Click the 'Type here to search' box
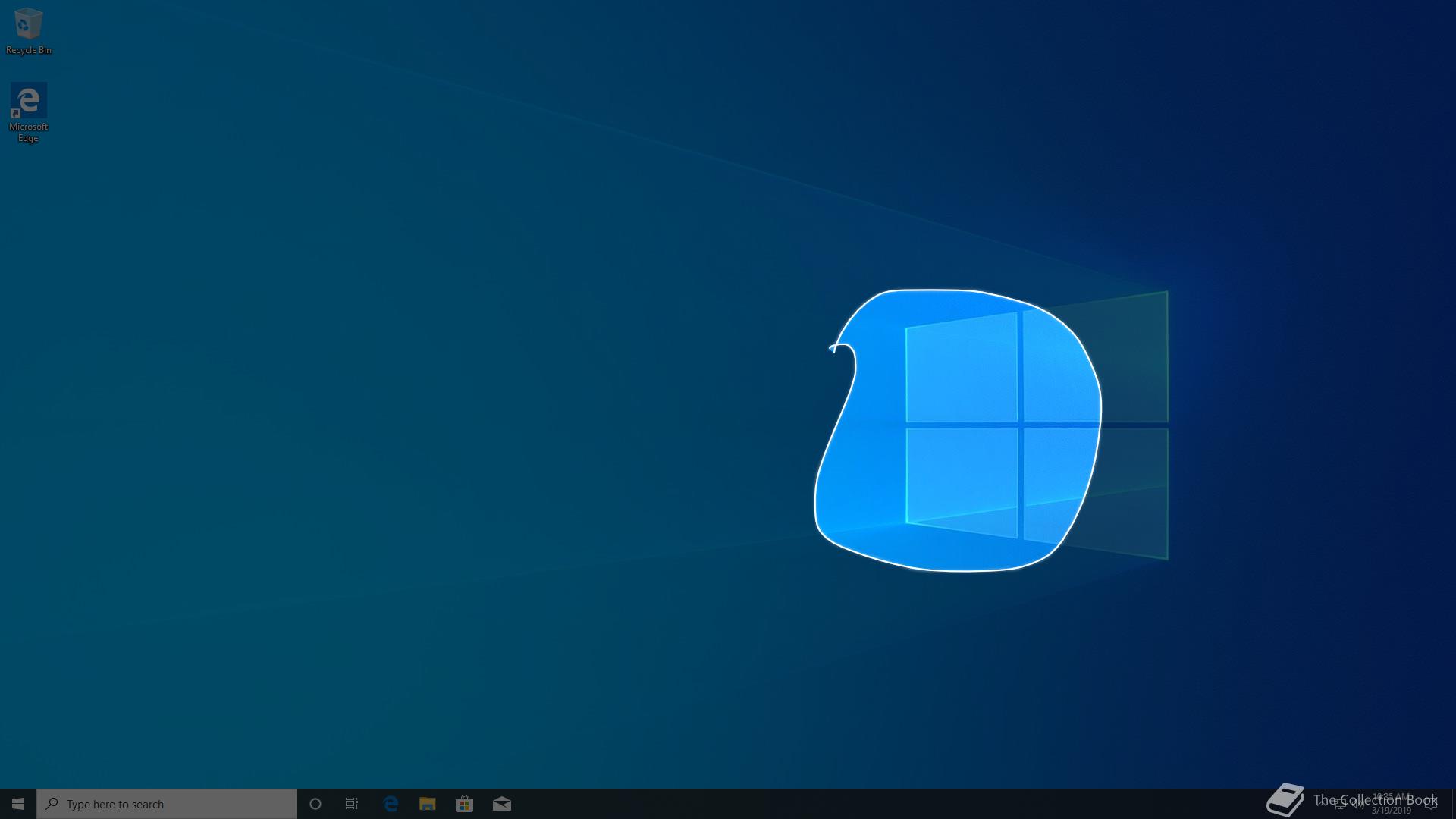 tap(167, 804)
